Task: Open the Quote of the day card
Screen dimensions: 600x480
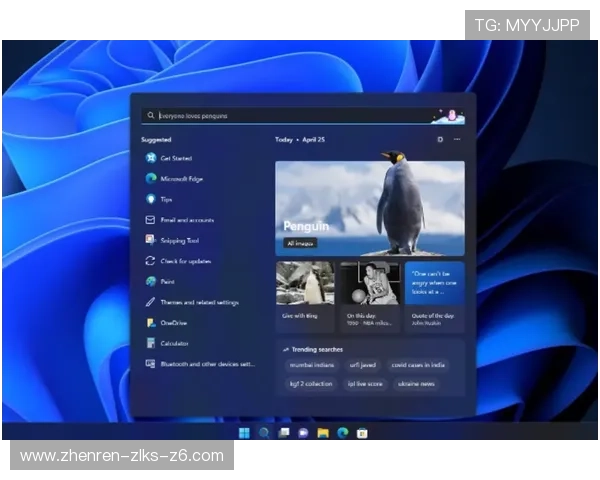Action: point(434,296)
